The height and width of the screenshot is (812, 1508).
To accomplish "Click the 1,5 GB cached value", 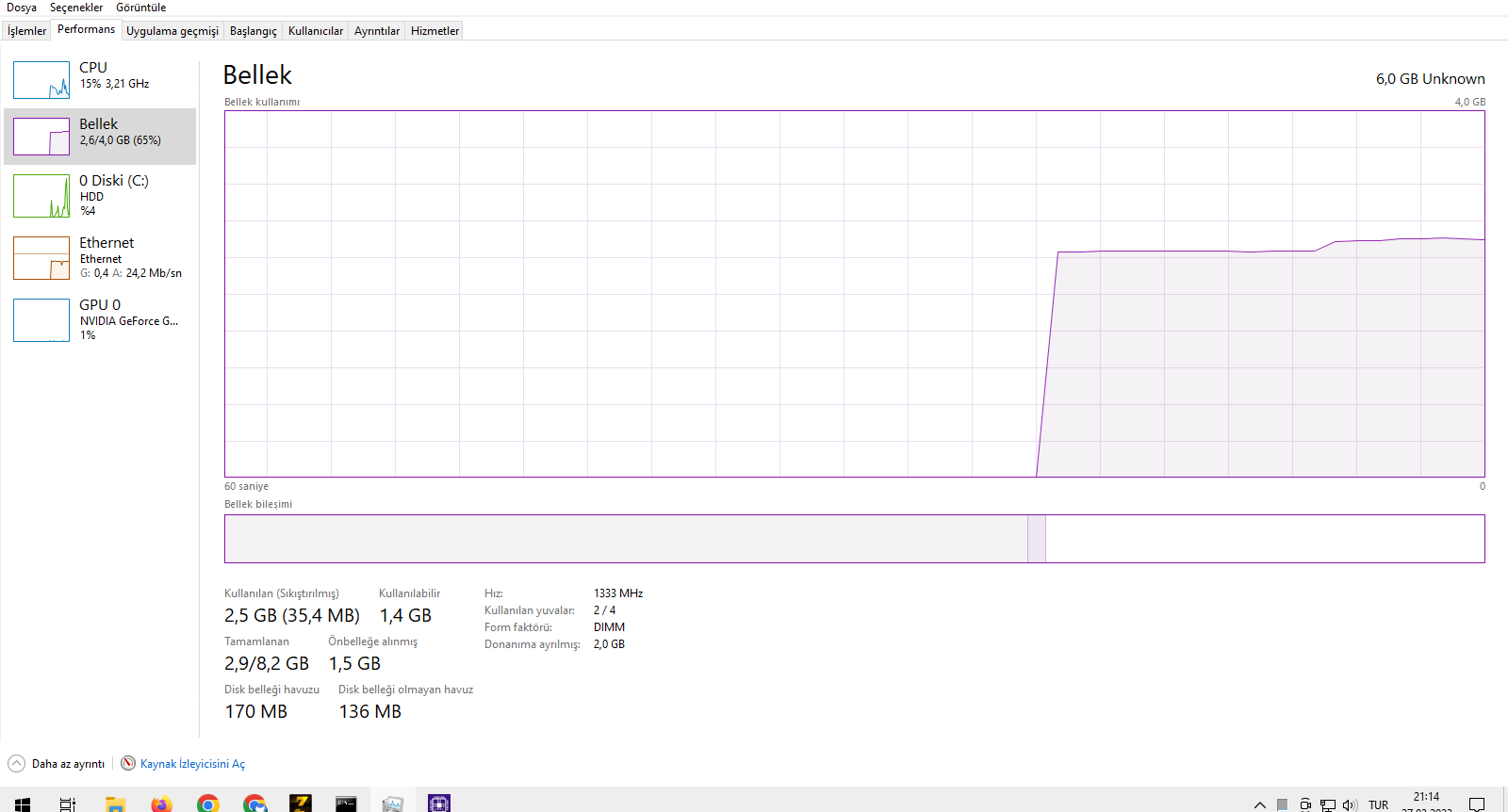I will click(354, 663).
